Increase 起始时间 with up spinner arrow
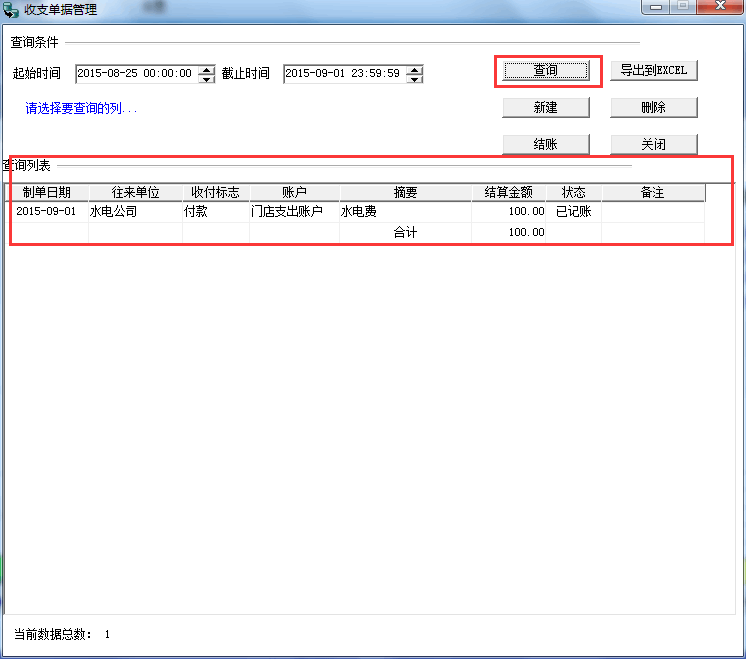Screen dimensions: 746x659 (206, 69)
